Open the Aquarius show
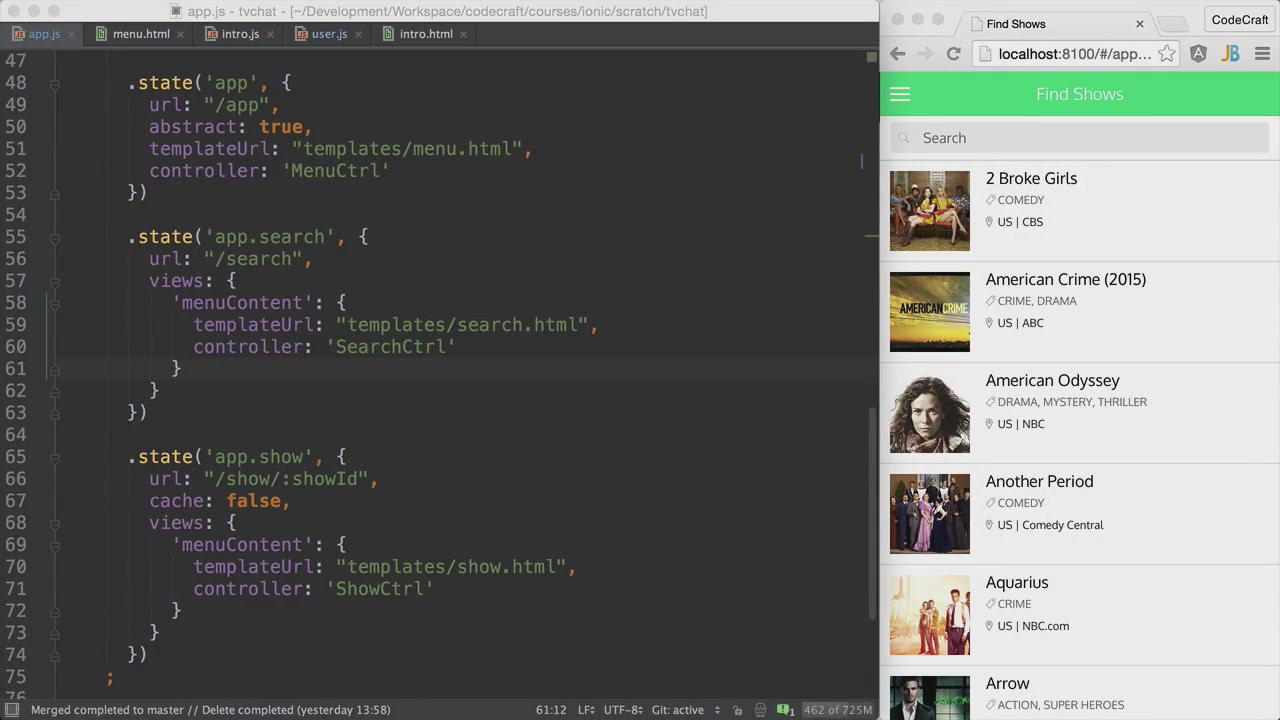1280x720 pixels. click(x=1080, y=614)
